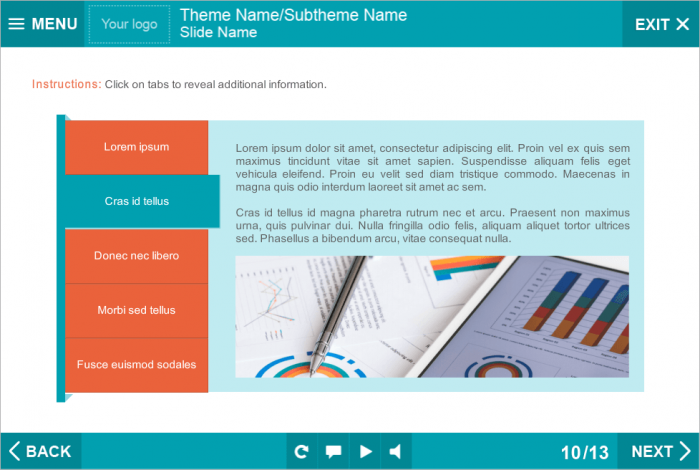Select the 'Cras id tellus' tab
The height and width of the screenshot is (470, 700).
click(142, 201)
